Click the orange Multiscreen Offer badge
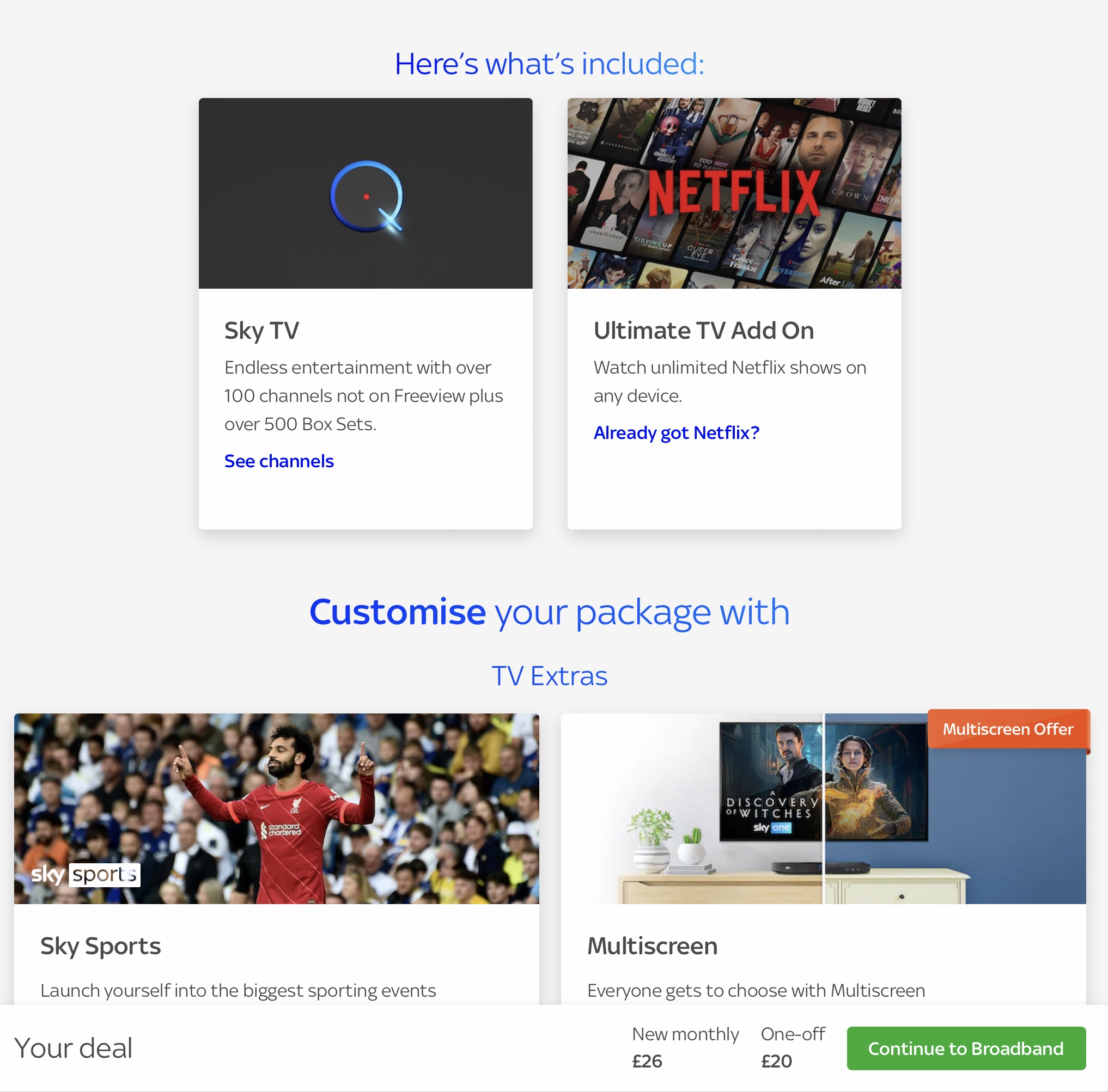This screenshot has width=1108, height=1092. coord(1008,729)
